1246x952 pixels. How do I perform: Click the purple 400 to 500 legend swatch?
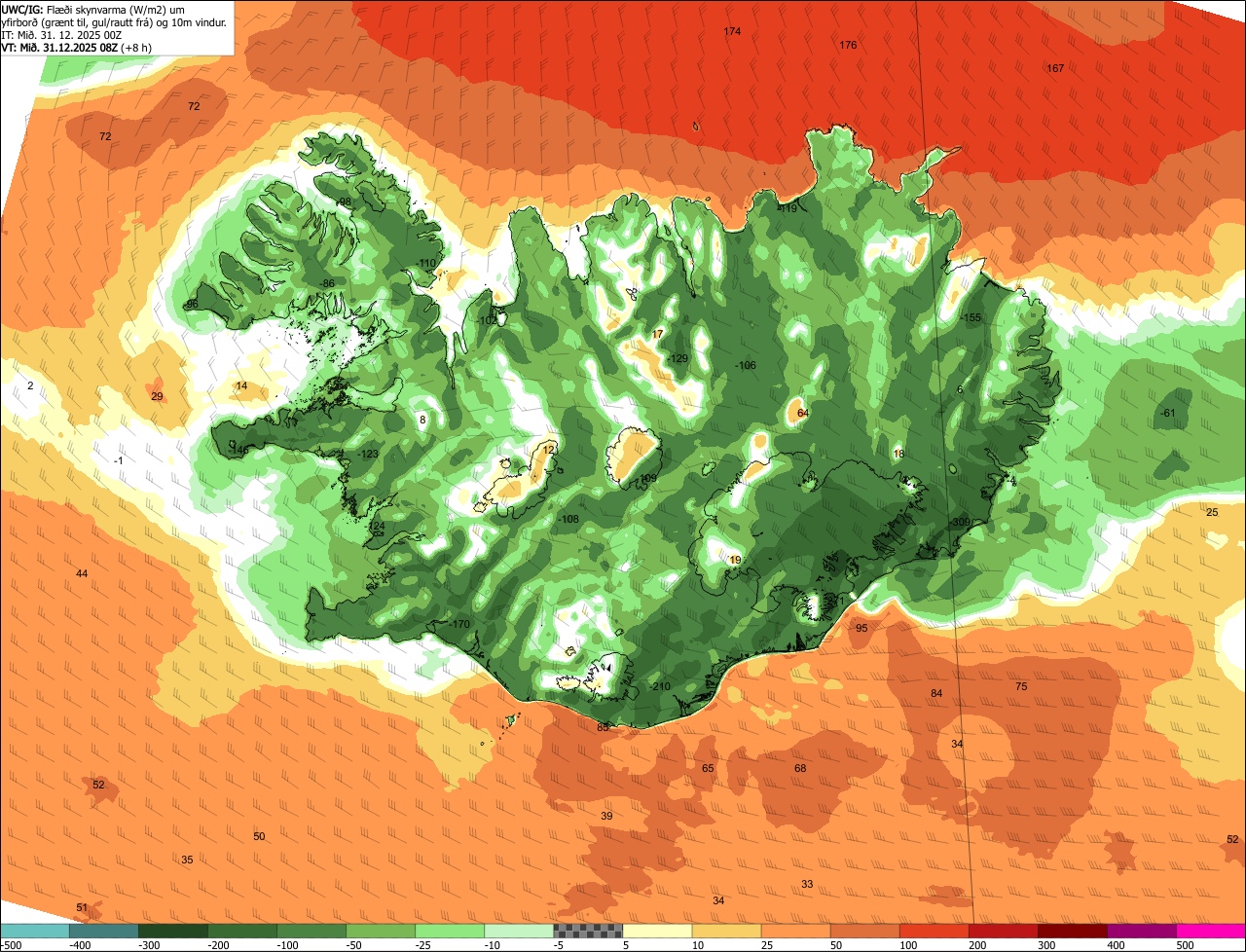tap(1140, 931)
